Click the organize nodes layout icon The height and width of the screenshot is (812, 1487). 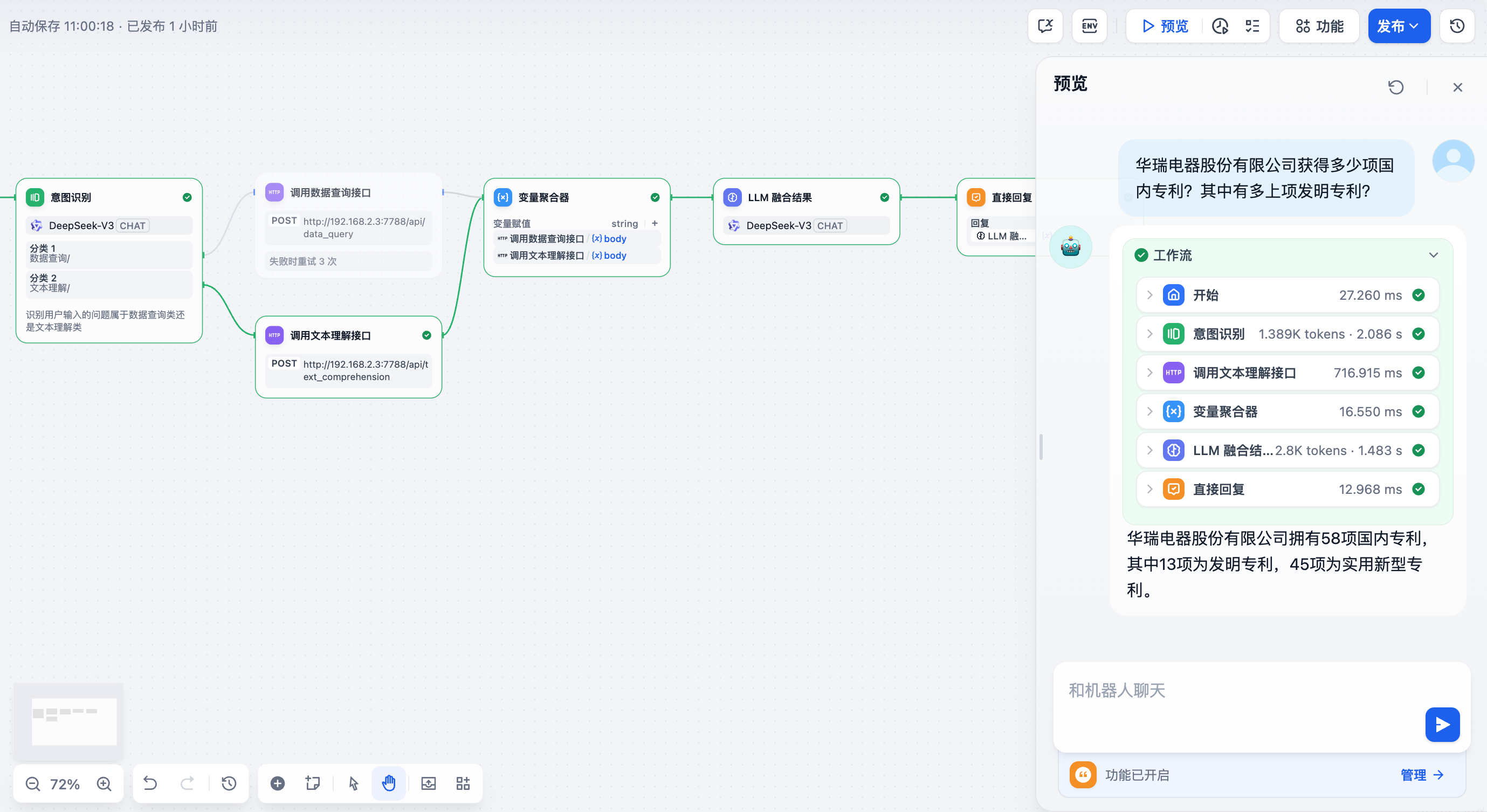(x=463, y=783)
